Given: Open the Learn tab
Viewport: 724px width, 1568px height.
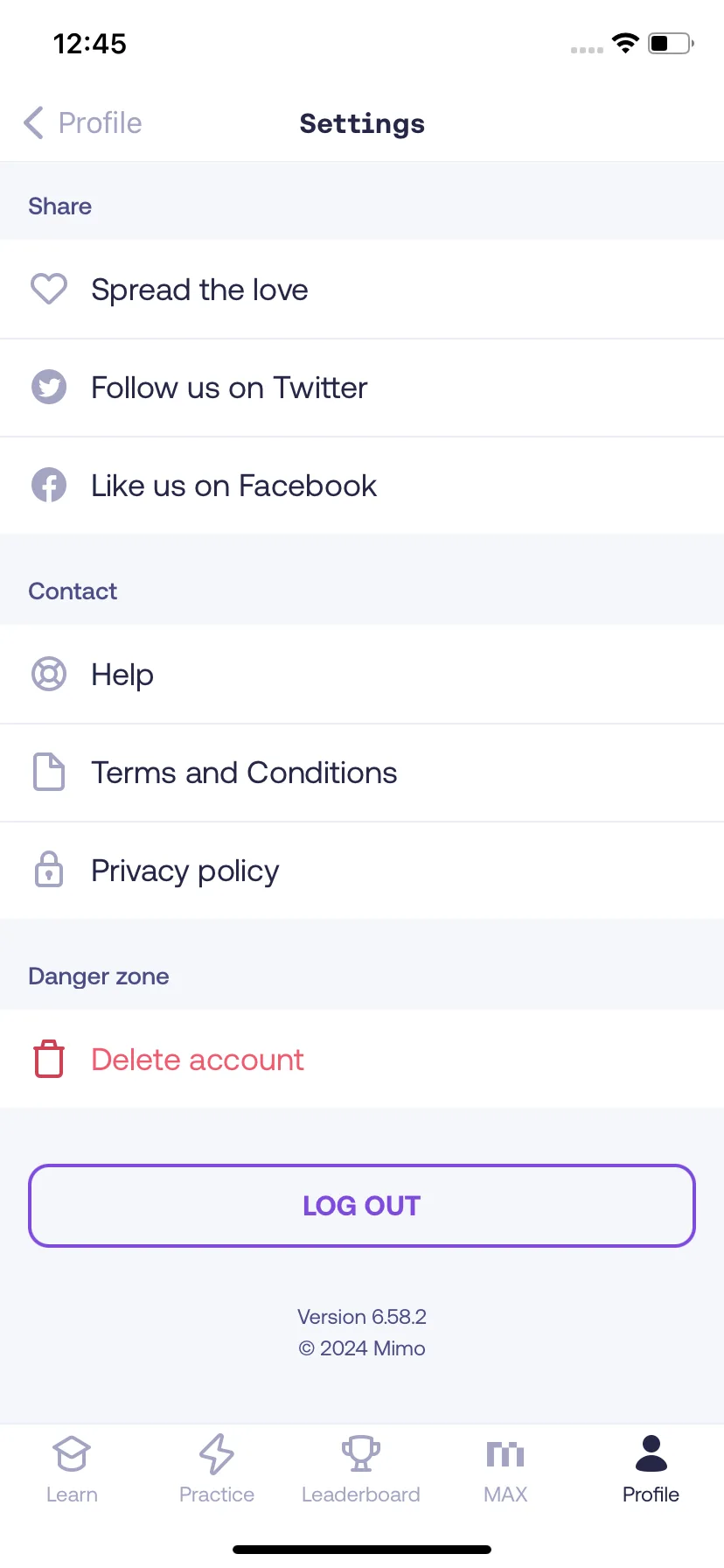Looking at the screenshot, I should 72,1470.
